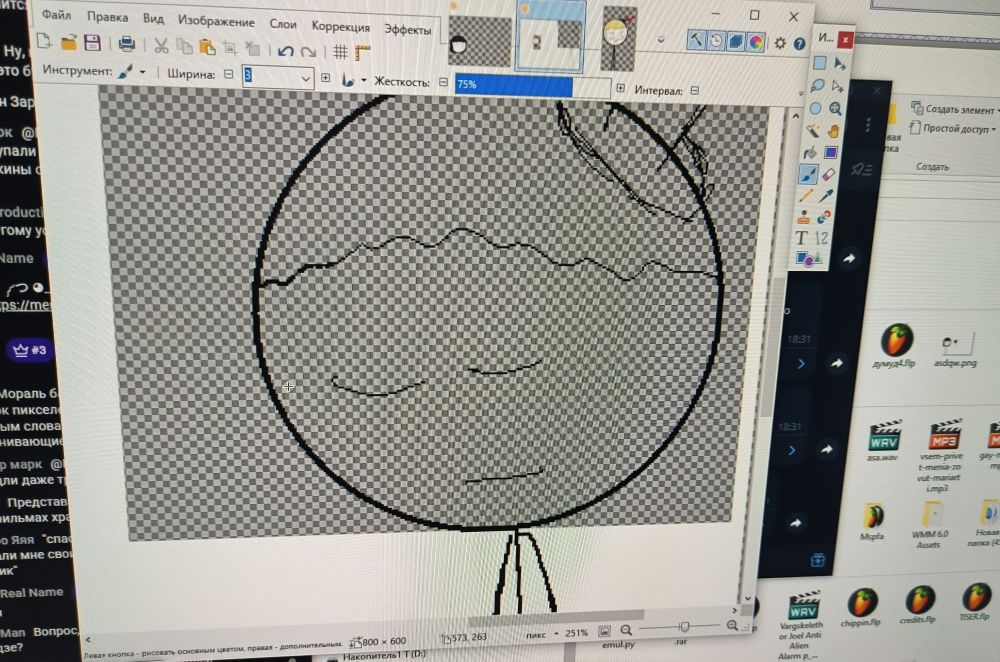Image resolution: width=1000 pixels, height=662 pixels.
Task: Open the Paint.NET settings gear
Action: tap(780, 43)
